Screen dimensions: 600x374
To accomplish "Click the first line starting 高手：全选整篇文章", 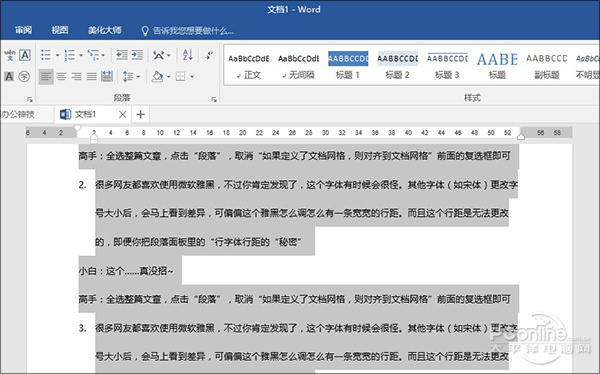I will (295, 156).
